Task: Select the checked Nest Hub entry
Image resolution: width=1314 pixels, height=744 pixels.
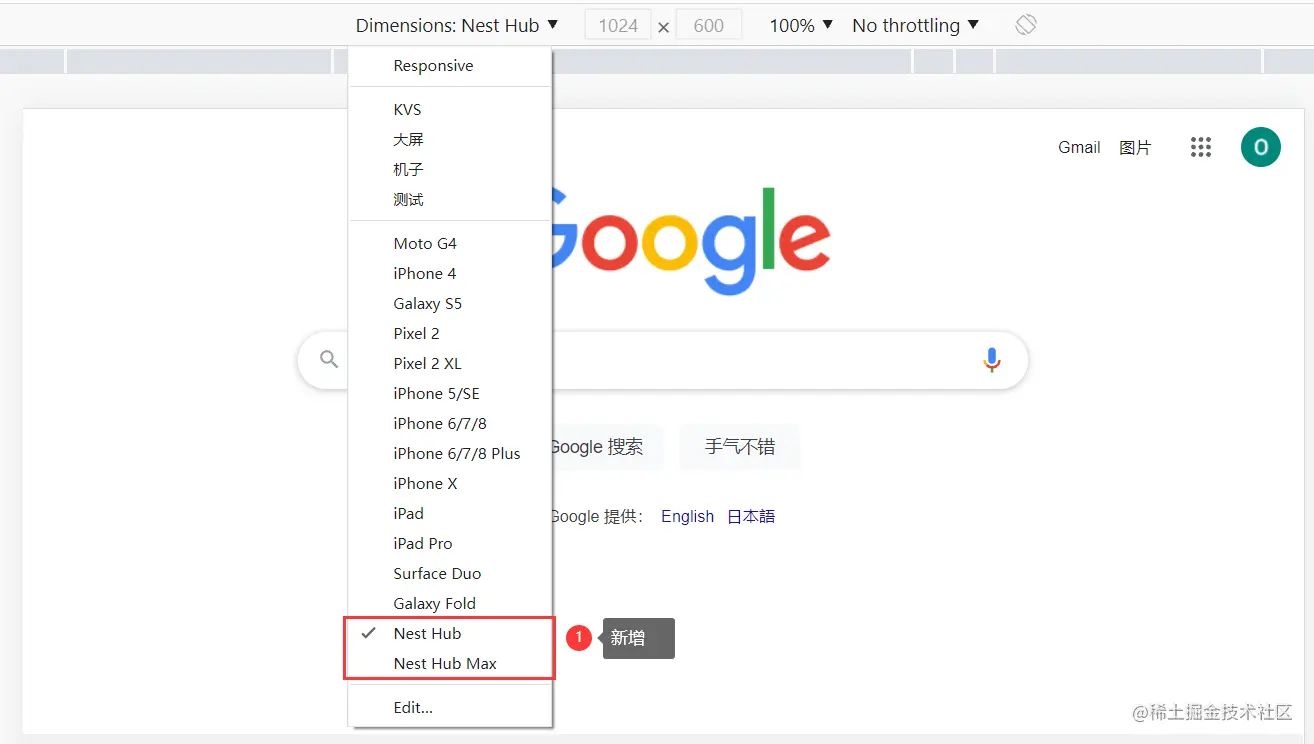Action: pyautogui.click(x=450, y=634)
